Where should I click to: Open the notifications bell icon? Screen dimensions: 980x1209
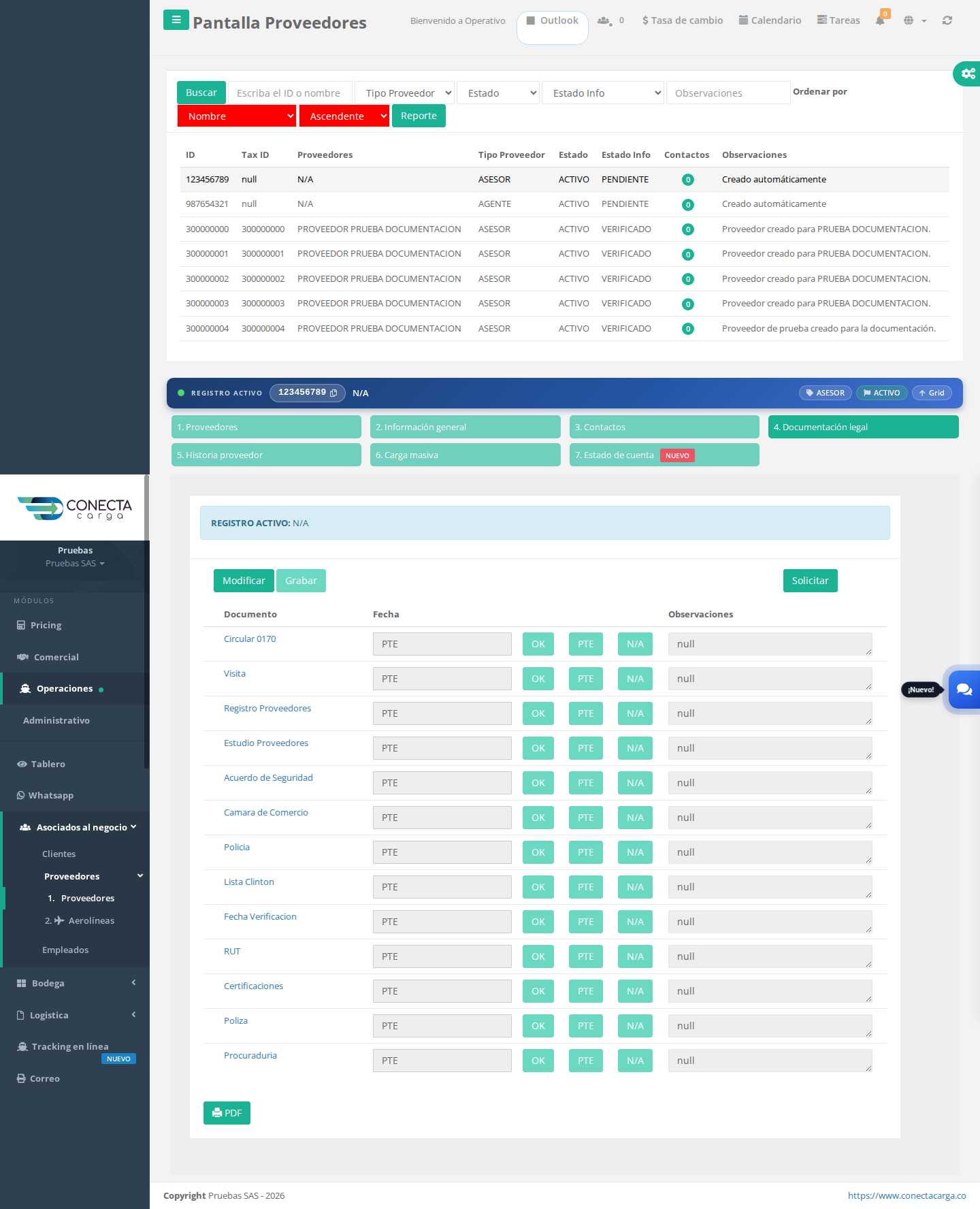pyautogui.click(x=880, y=20)
